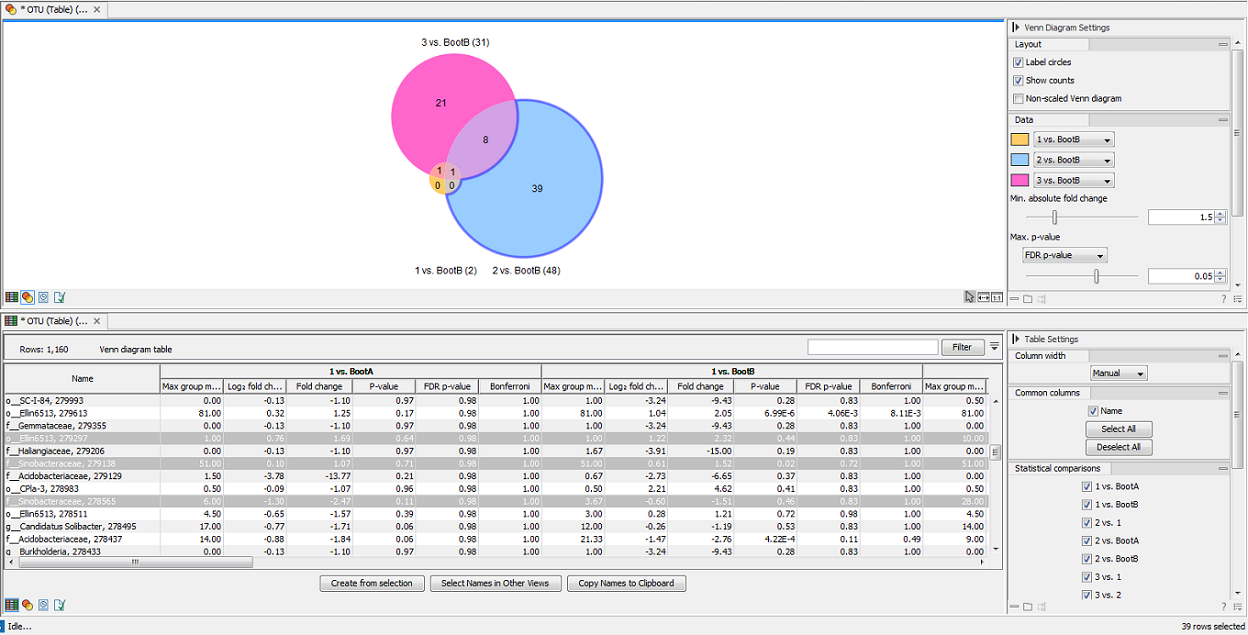1248x635 pixels.
Task: Uncheck the Show counts option
Action: click(x=1018, y=81)
